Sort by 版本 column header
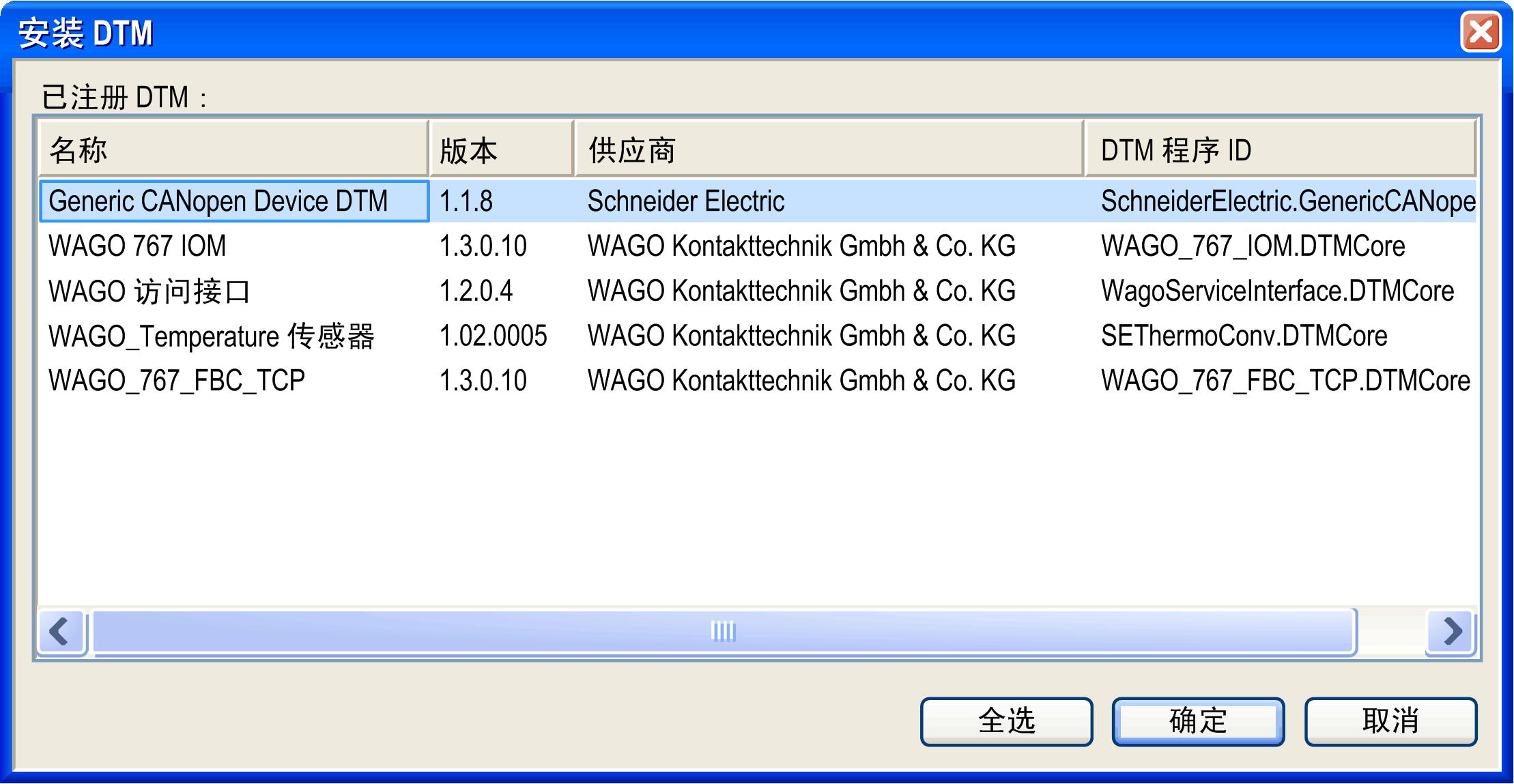The height and width of the screenshot is (784, 1514). tap(500, 149)
